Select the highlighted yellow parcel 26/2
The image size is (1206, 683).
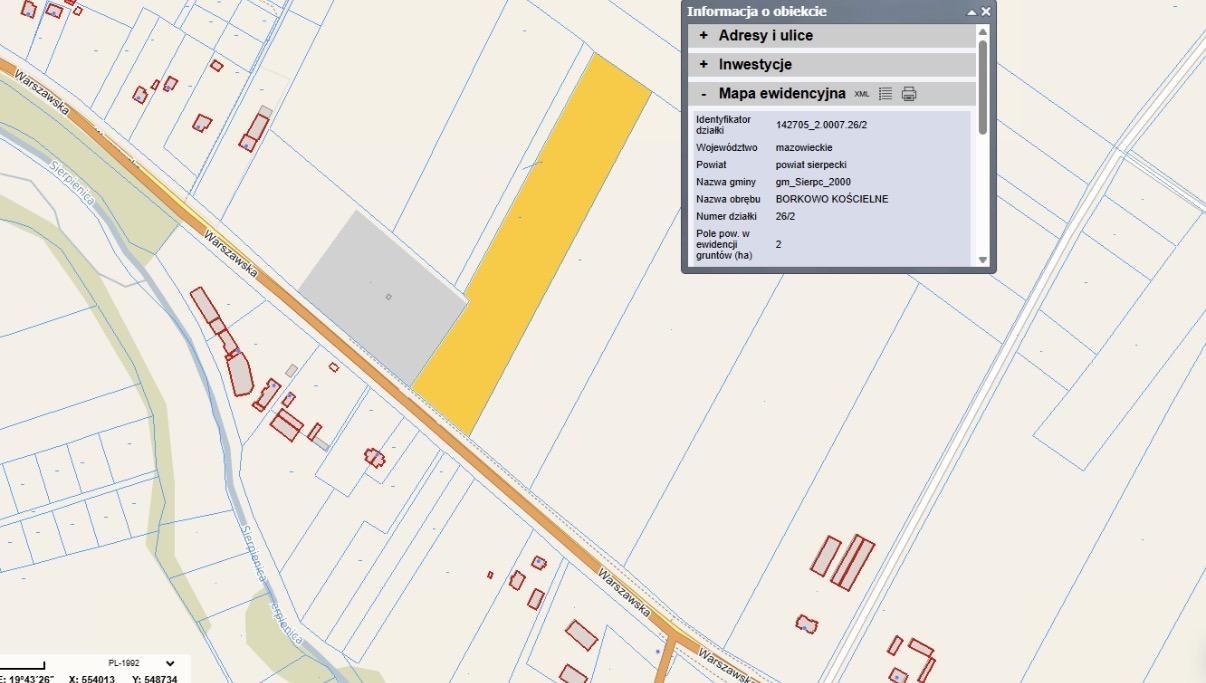533,245
